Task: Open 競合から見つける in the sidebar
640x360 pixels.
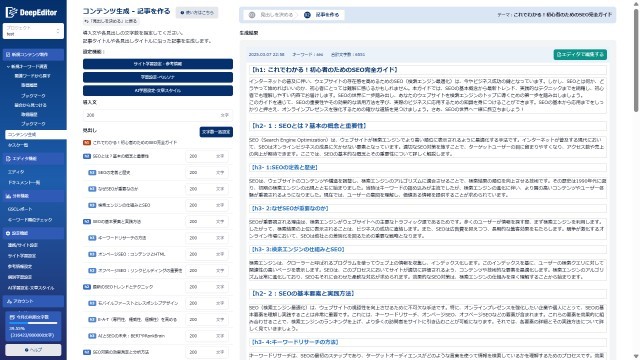Action: point(30,105)
